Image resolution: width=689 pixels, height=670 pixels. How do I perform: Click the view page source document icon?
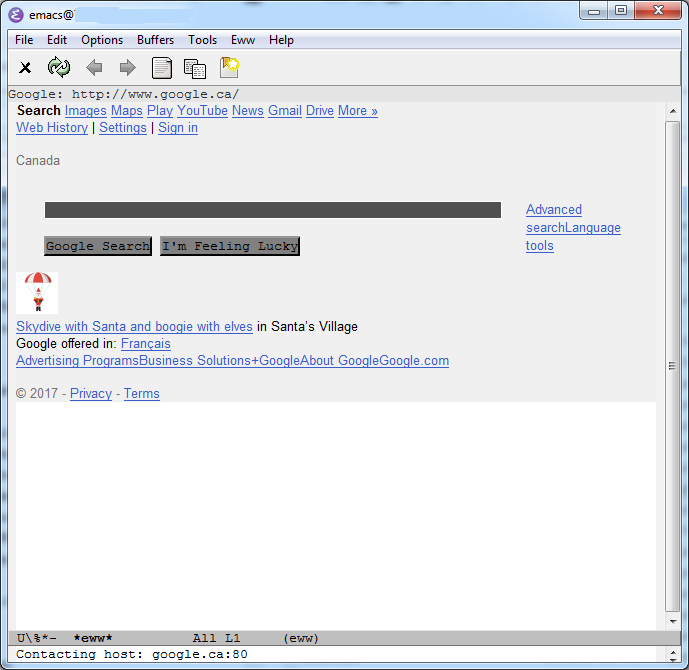[x=162, y=68]
